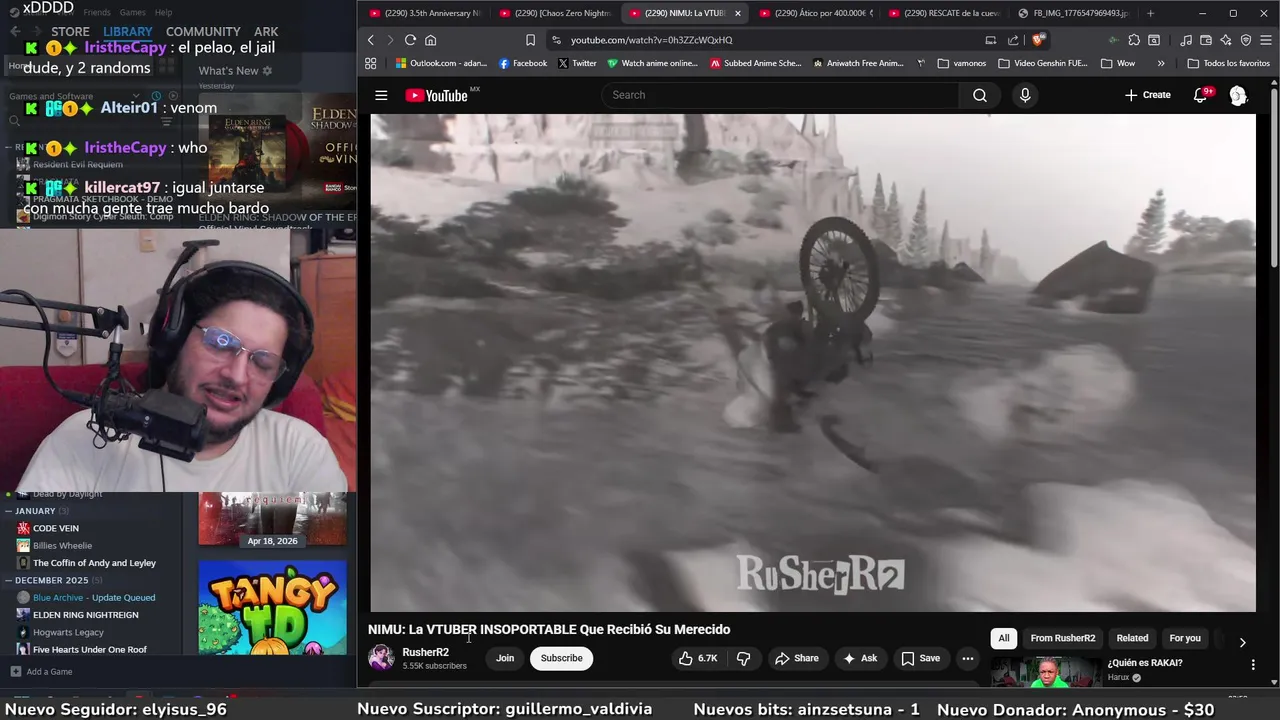This screenshot has width=1280, height=720.
Task: Subscribe to RusherR2
Action: click(561, 658)
